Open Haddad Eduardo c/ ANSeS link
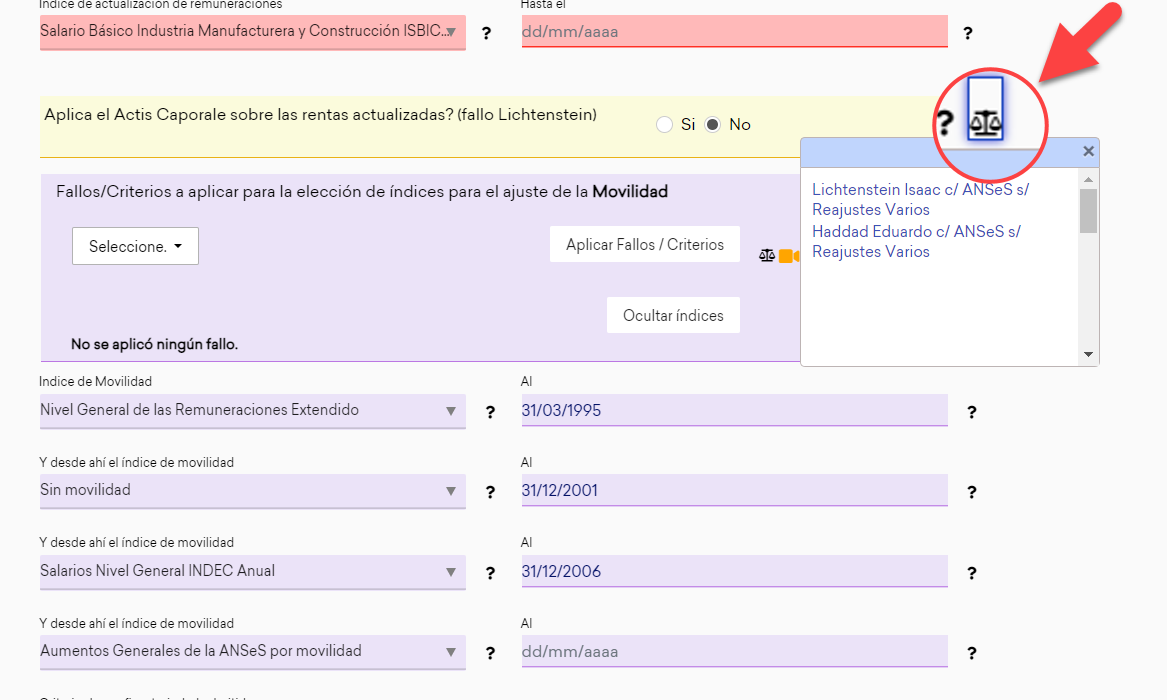The height and width of the screenshot is (700, 1167). tap(916, 242)
